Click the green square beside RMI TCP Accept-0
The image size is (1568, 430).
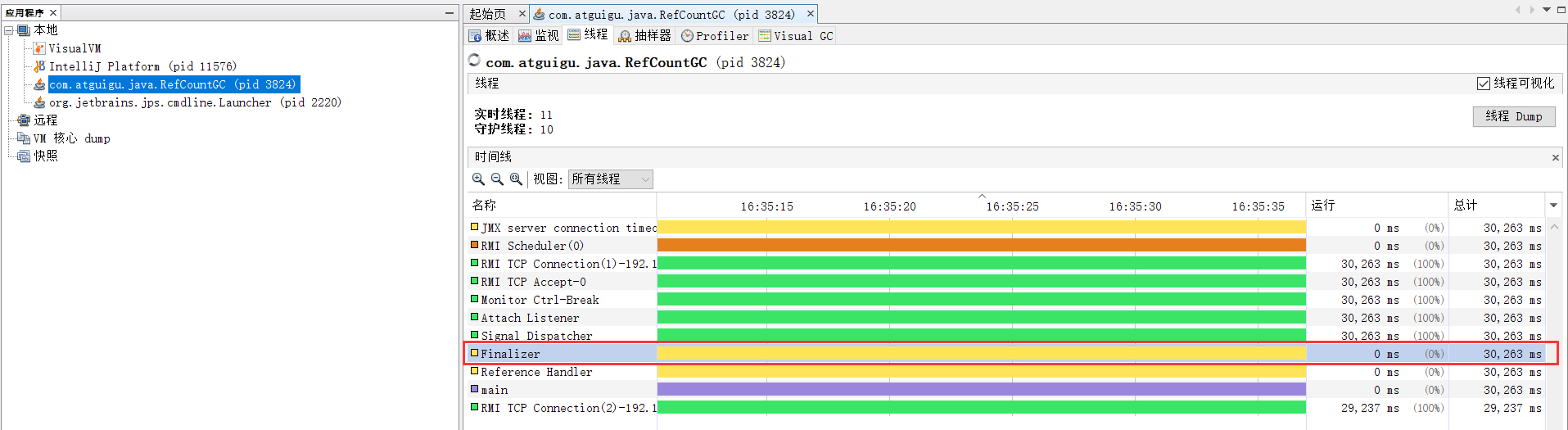(x=474, y=281)
